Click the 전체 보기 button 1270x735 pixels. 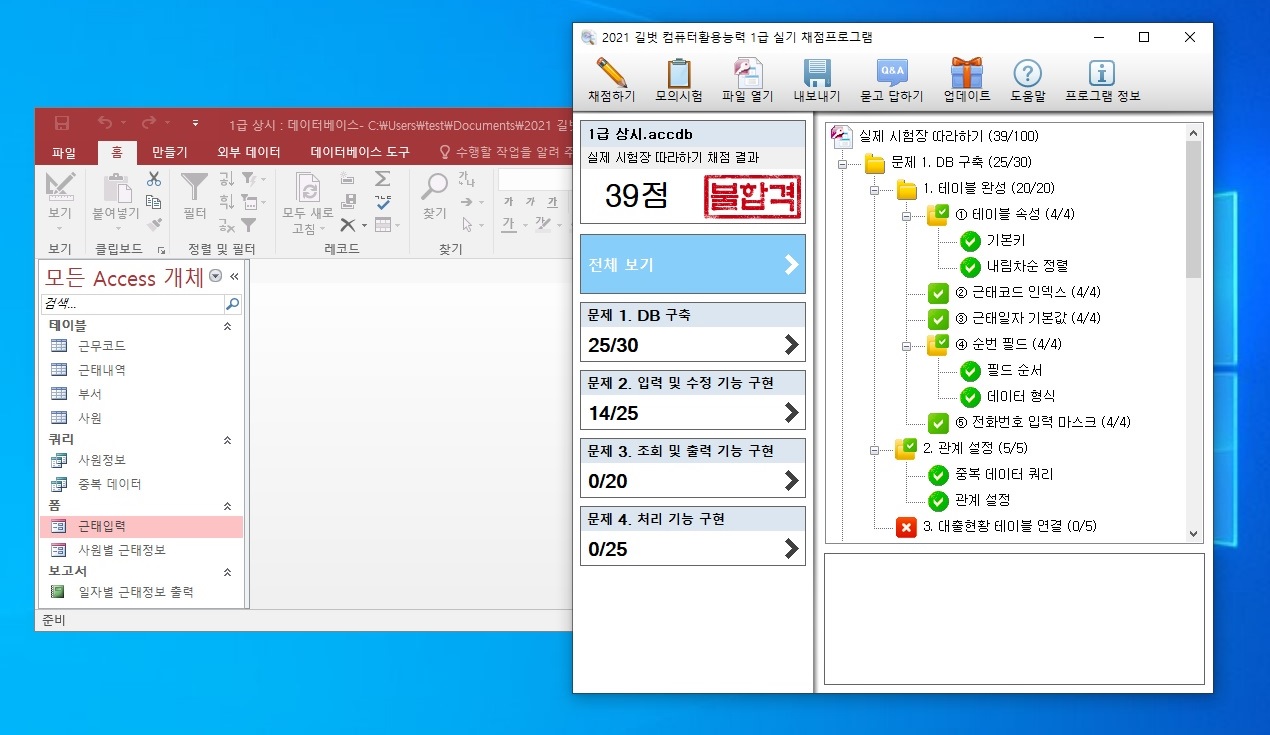pos(692,264)
